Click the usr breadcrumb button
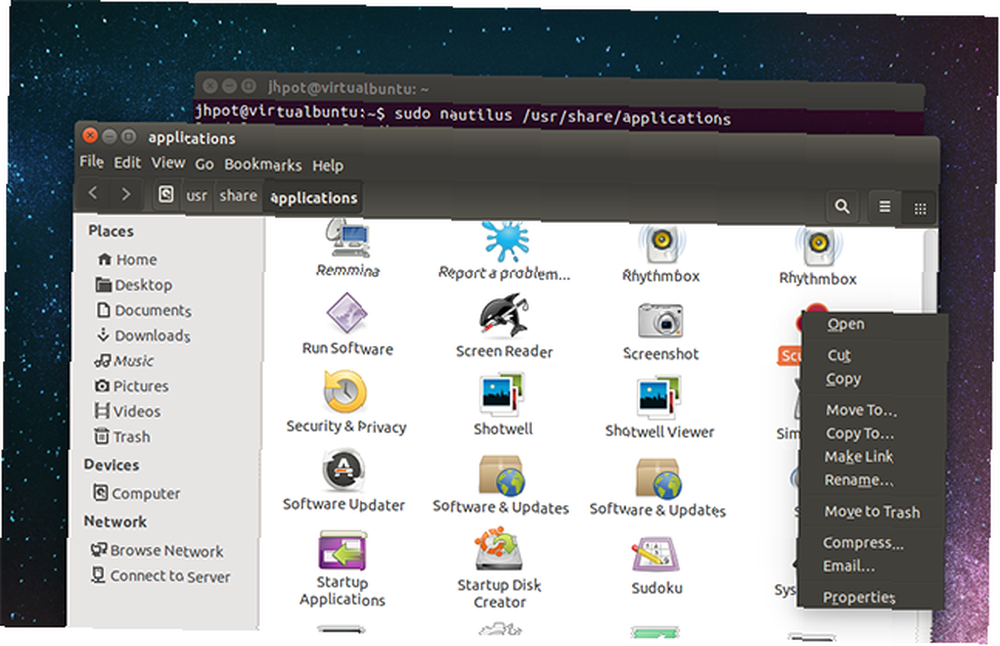1000x646 pixels. pos(197,195)
